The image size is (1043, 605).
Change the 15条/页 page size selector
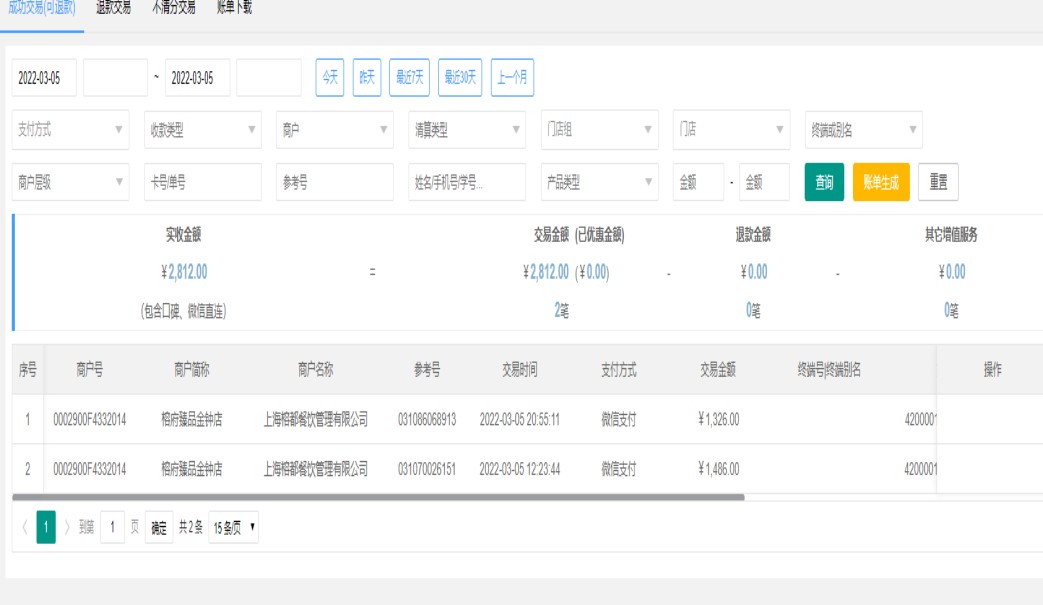coord(233,527)
